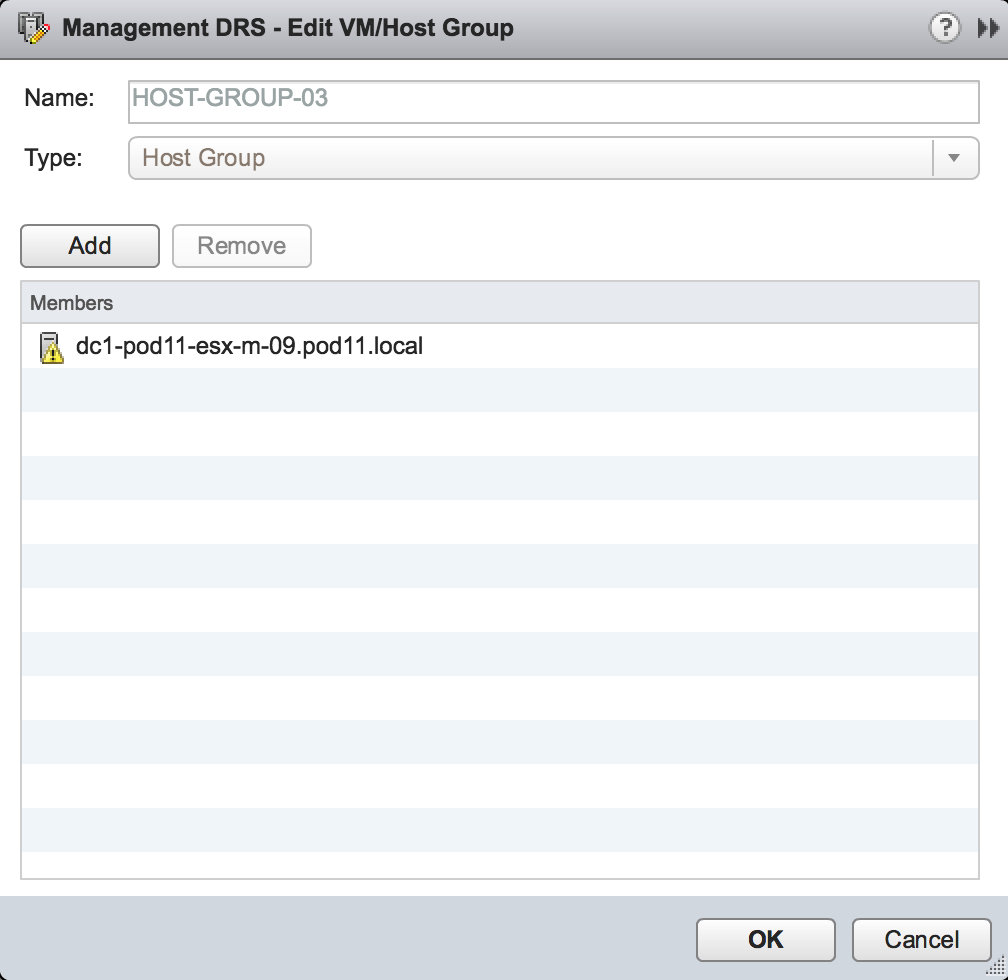Click the double-arrow icon in title bar
This screenshot has height=980, width=1008.
click(987, 28)
